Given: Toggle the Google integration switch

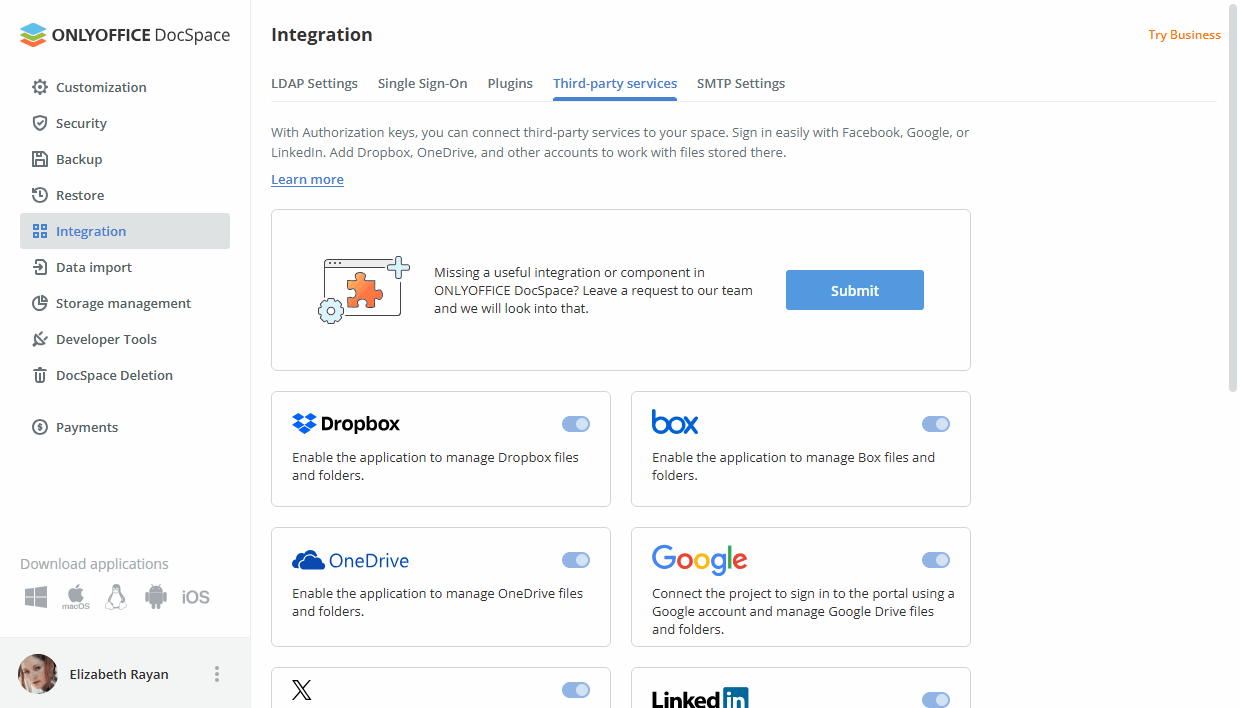Looking at the screenshot, I should point(936,560).
